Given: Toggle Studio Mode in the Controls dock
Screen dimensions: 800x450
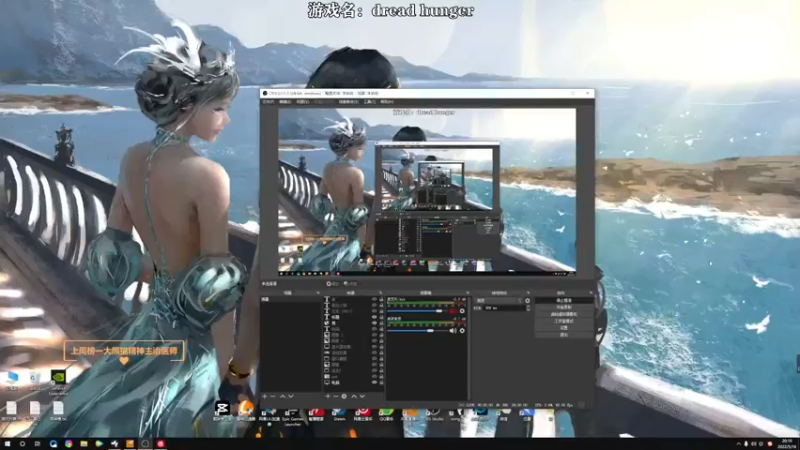Looking at the screenshot, I should (564, 321).
